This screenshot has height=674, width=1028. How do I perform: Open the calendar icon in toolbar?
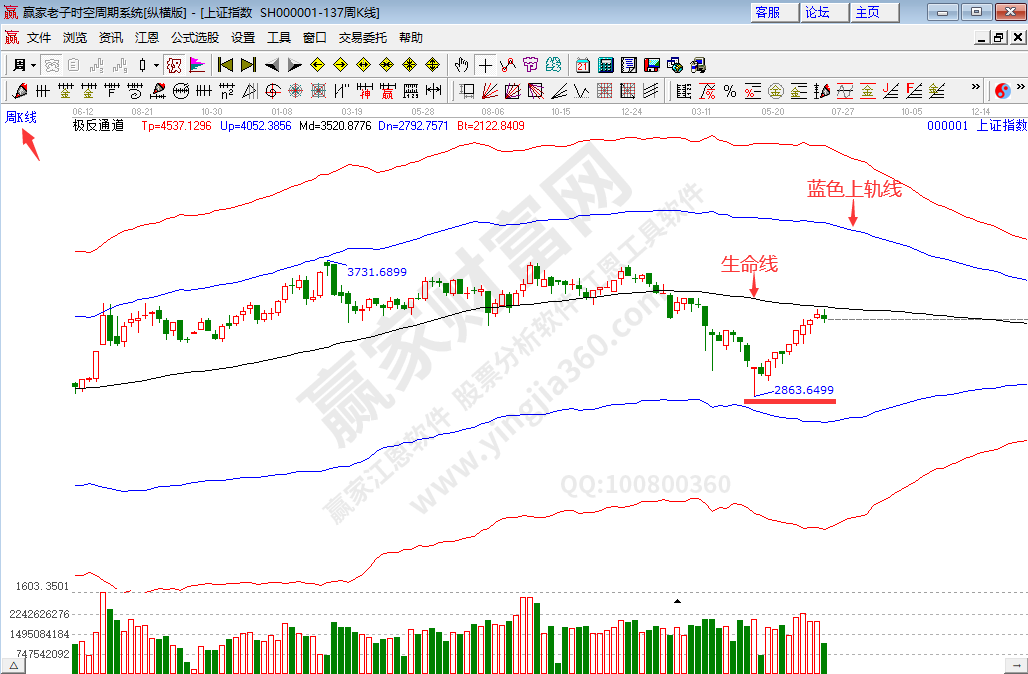[x=583, y=65]
